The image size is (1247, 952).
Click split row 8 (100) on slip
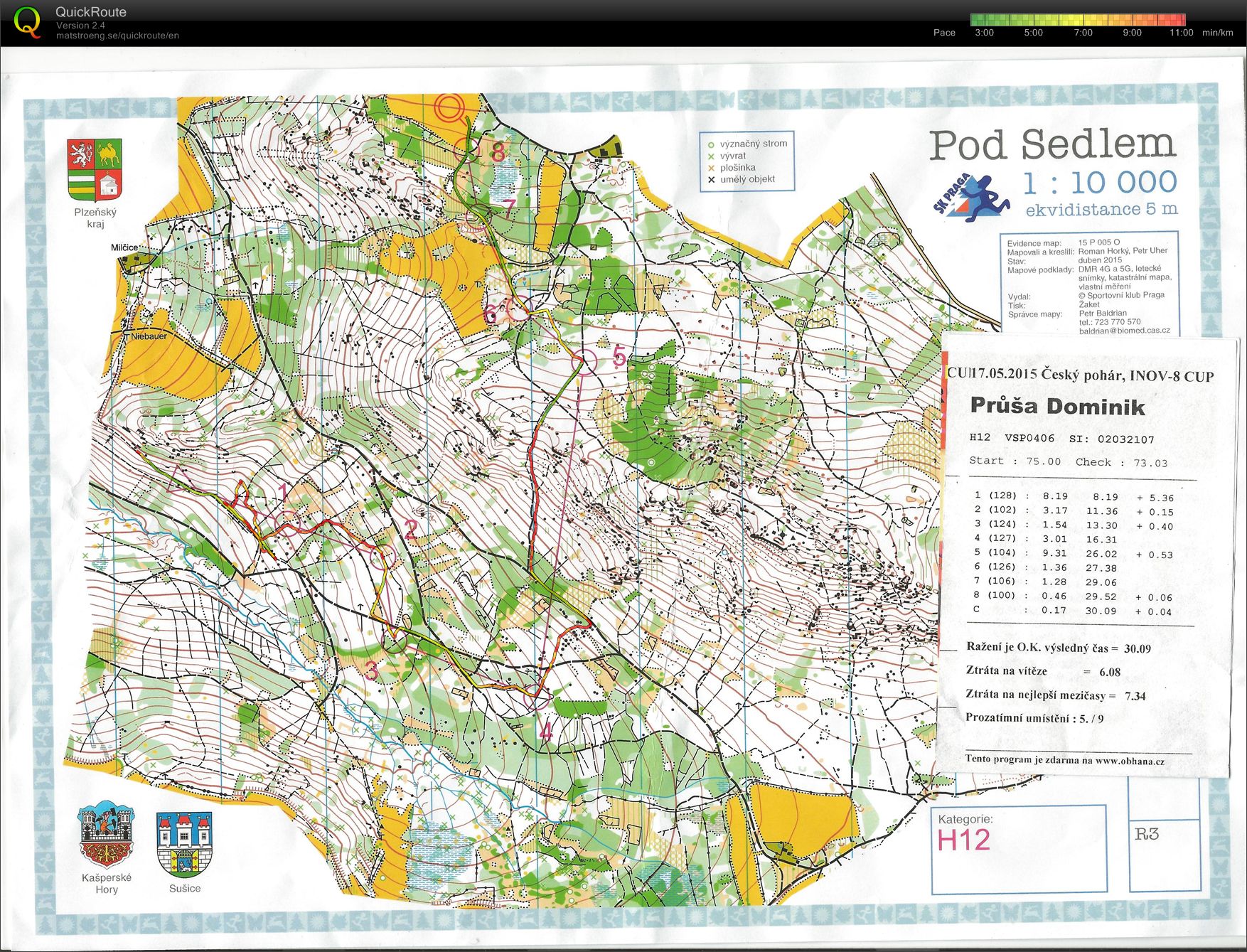1074,597
